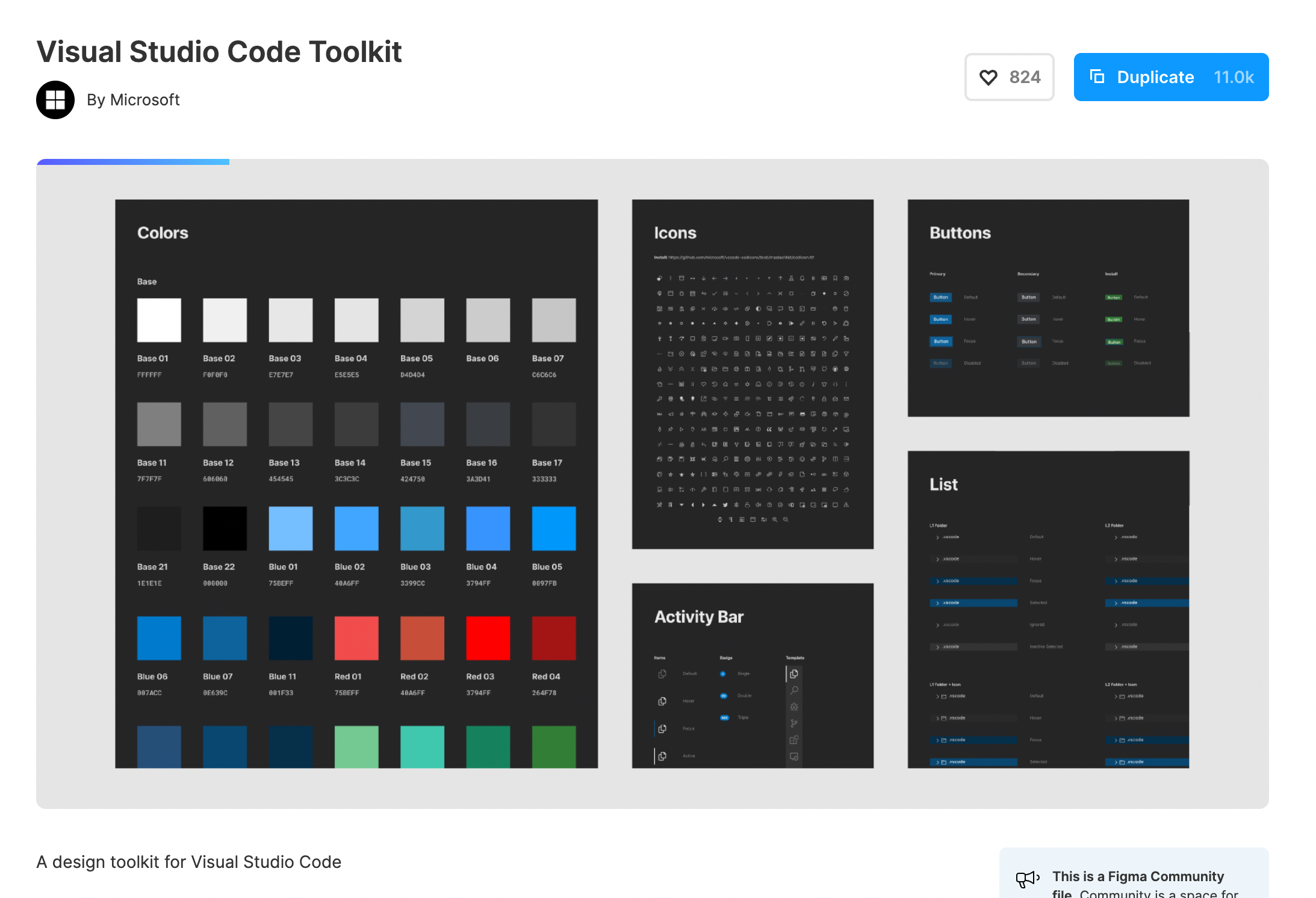This screenshot has height=898, width=1316.
Task: Click the 824 likes button
Action: tap(1009, 77)
